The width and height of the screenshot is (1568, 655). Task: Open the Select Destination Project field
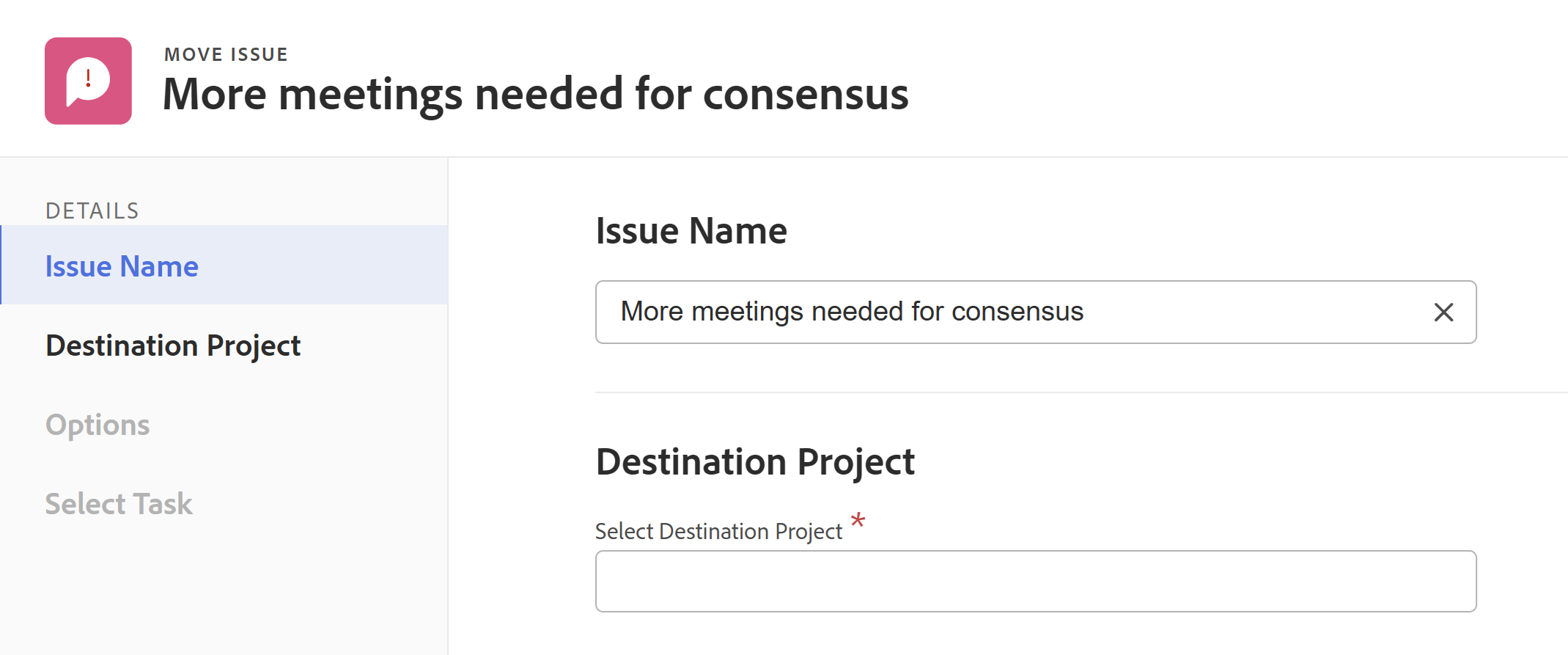click(1035, 581)
